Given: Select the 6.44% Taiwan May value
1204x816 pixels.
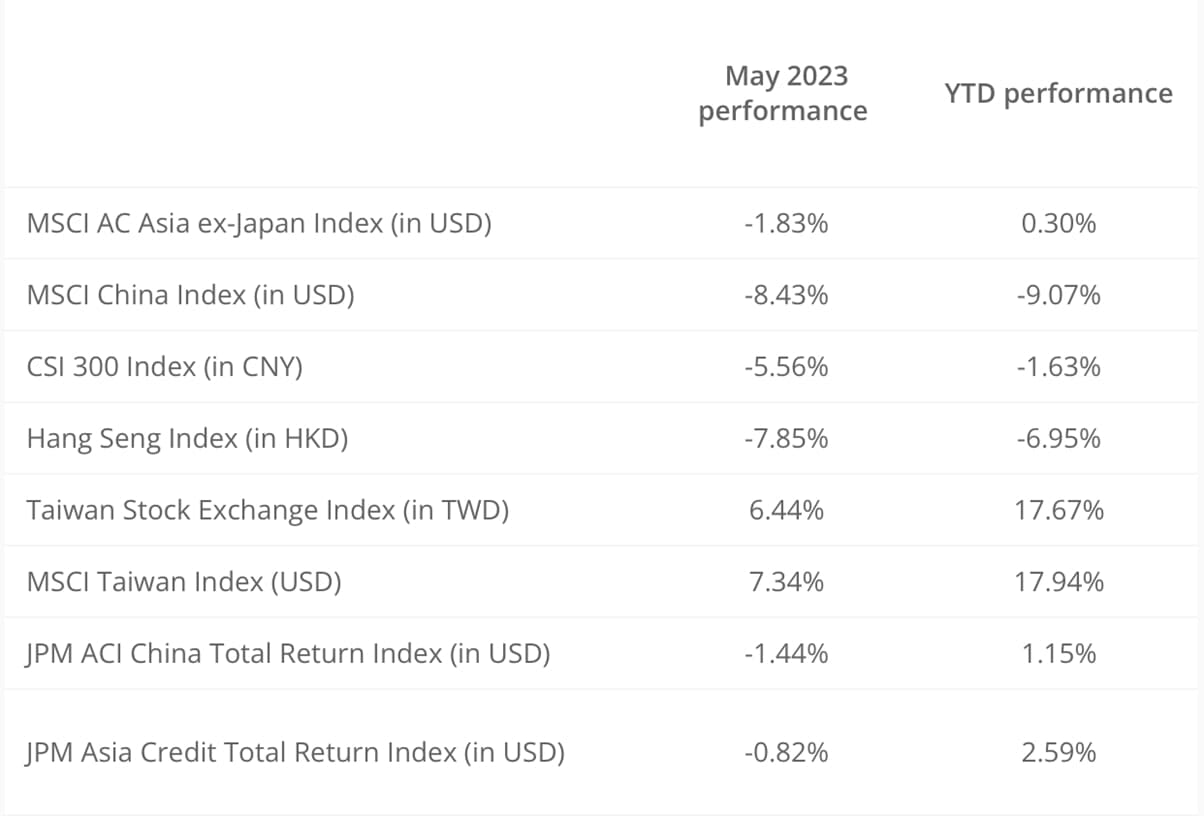Looking at the screenshot, I should pos(785,510).
